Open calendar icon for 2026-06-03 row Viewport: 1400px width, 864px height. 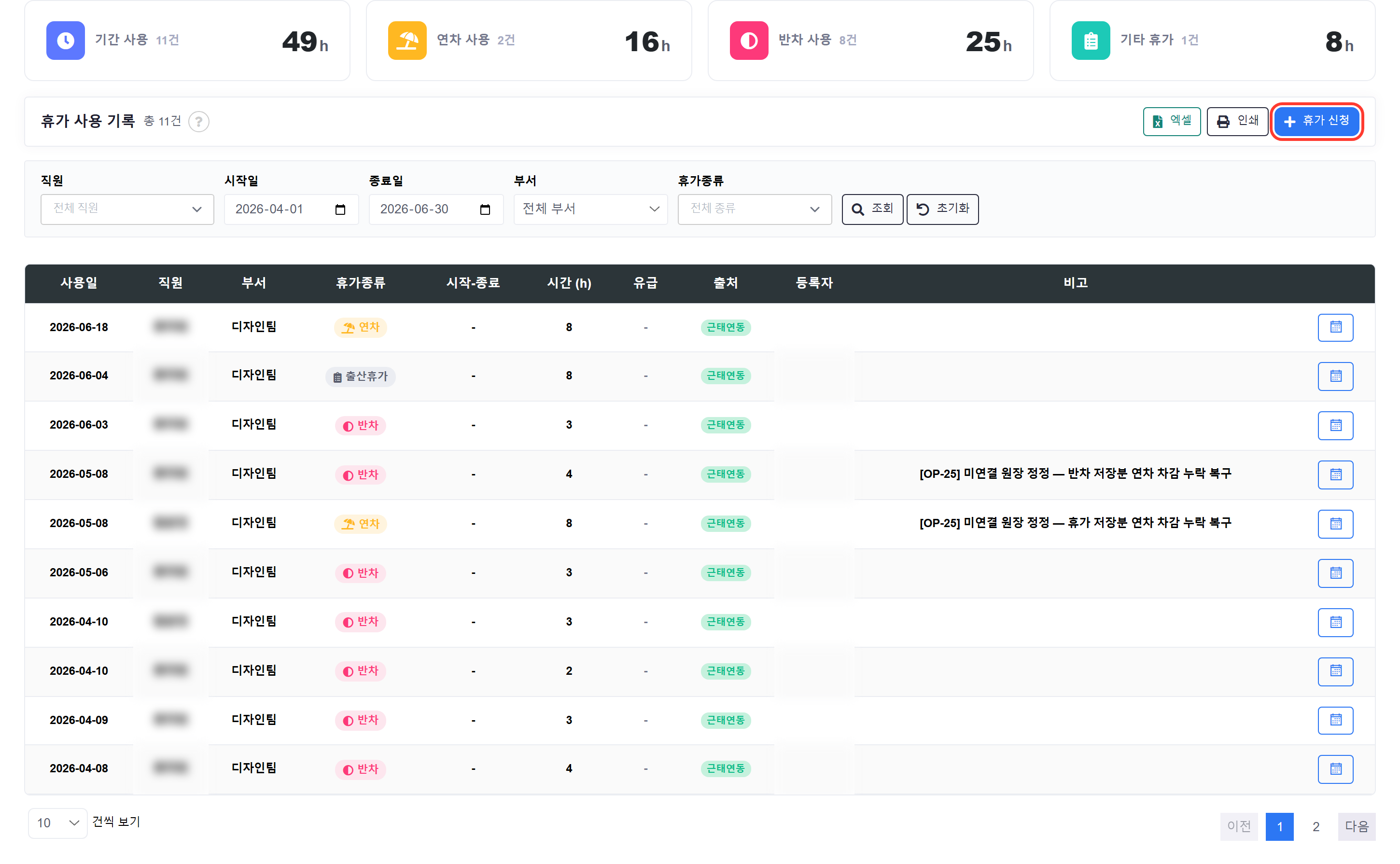pyautogui.click(x=1335, y=425)
